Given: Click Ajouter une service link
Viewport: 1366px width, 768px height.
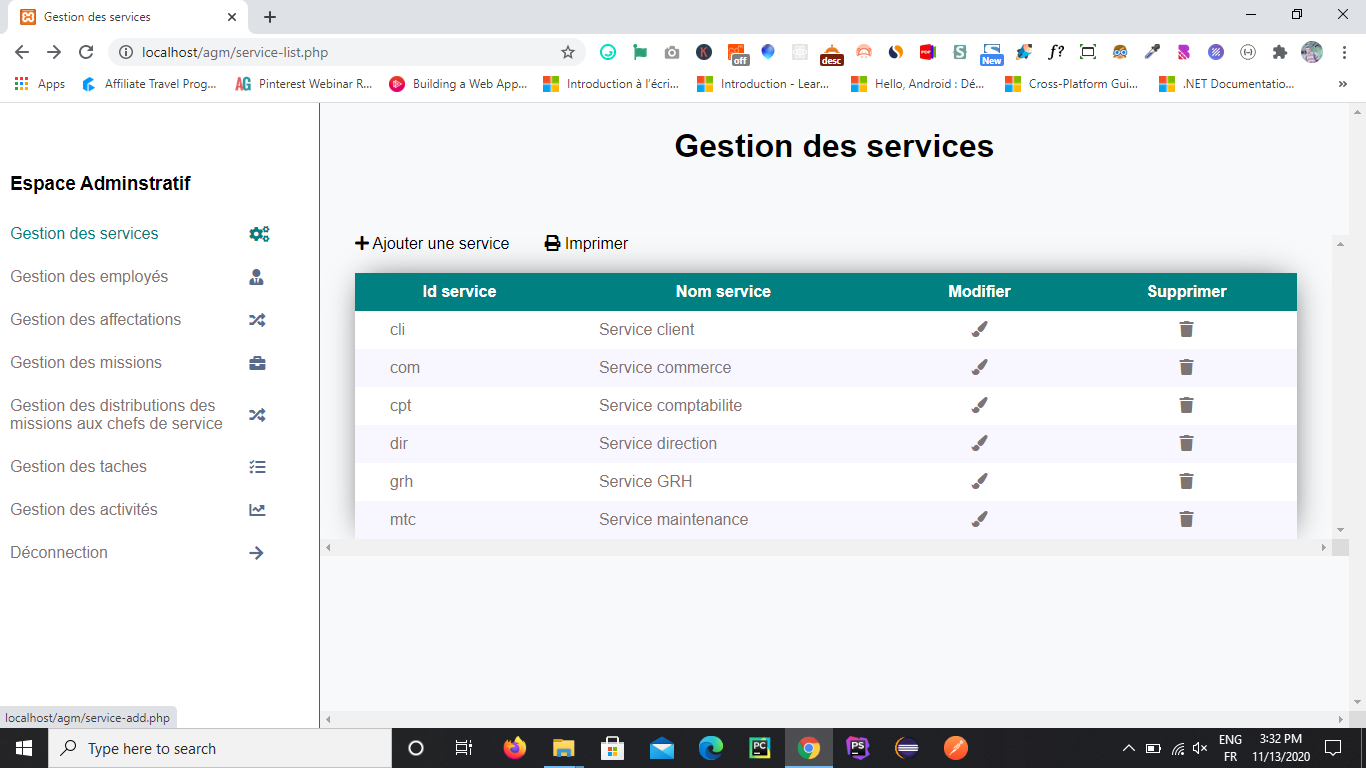Looking at the screenshot, I should tap(432, 243).
